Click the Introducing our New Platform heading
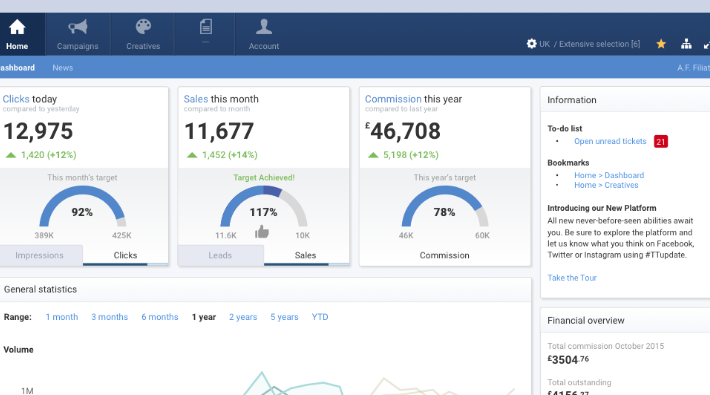 (602, 208)
